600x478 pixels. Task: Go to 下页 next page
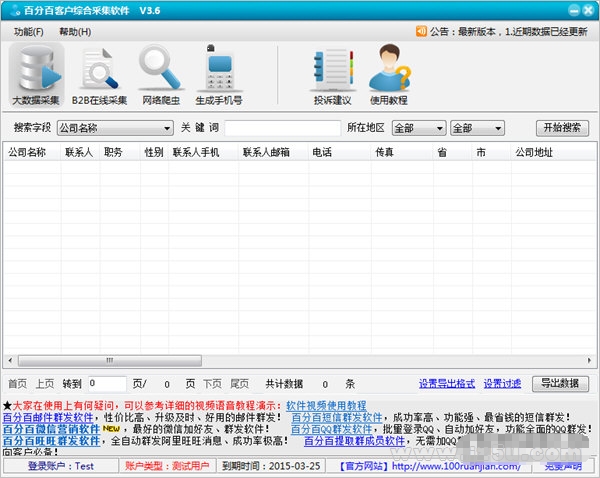tap(212, 384)
